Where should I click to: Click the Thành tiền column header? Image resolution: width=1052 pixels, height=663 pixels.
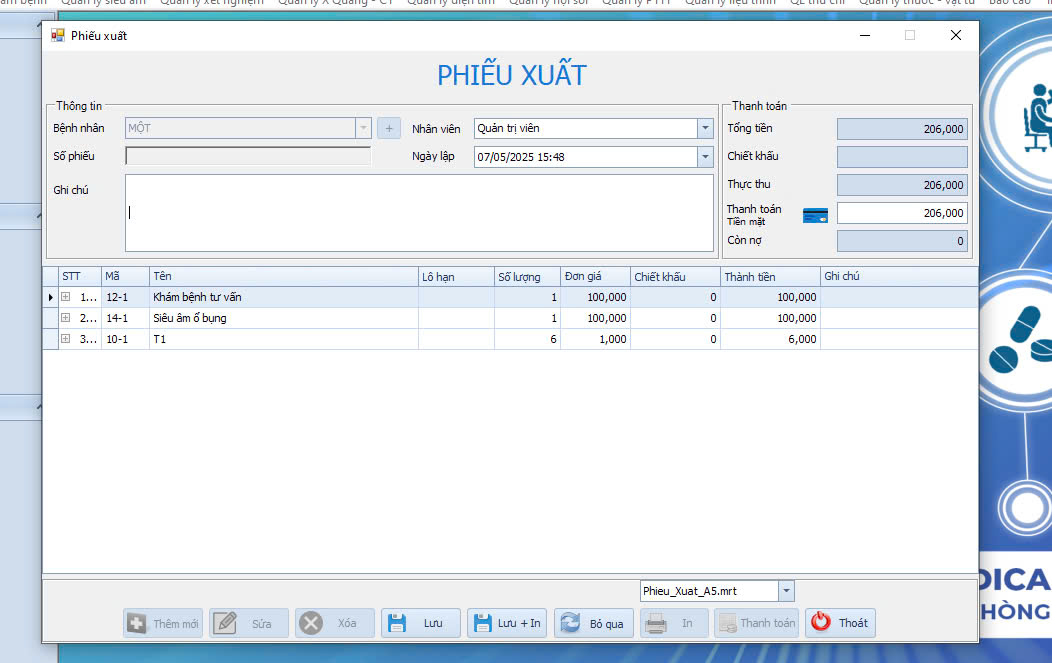tap(770, 276)
